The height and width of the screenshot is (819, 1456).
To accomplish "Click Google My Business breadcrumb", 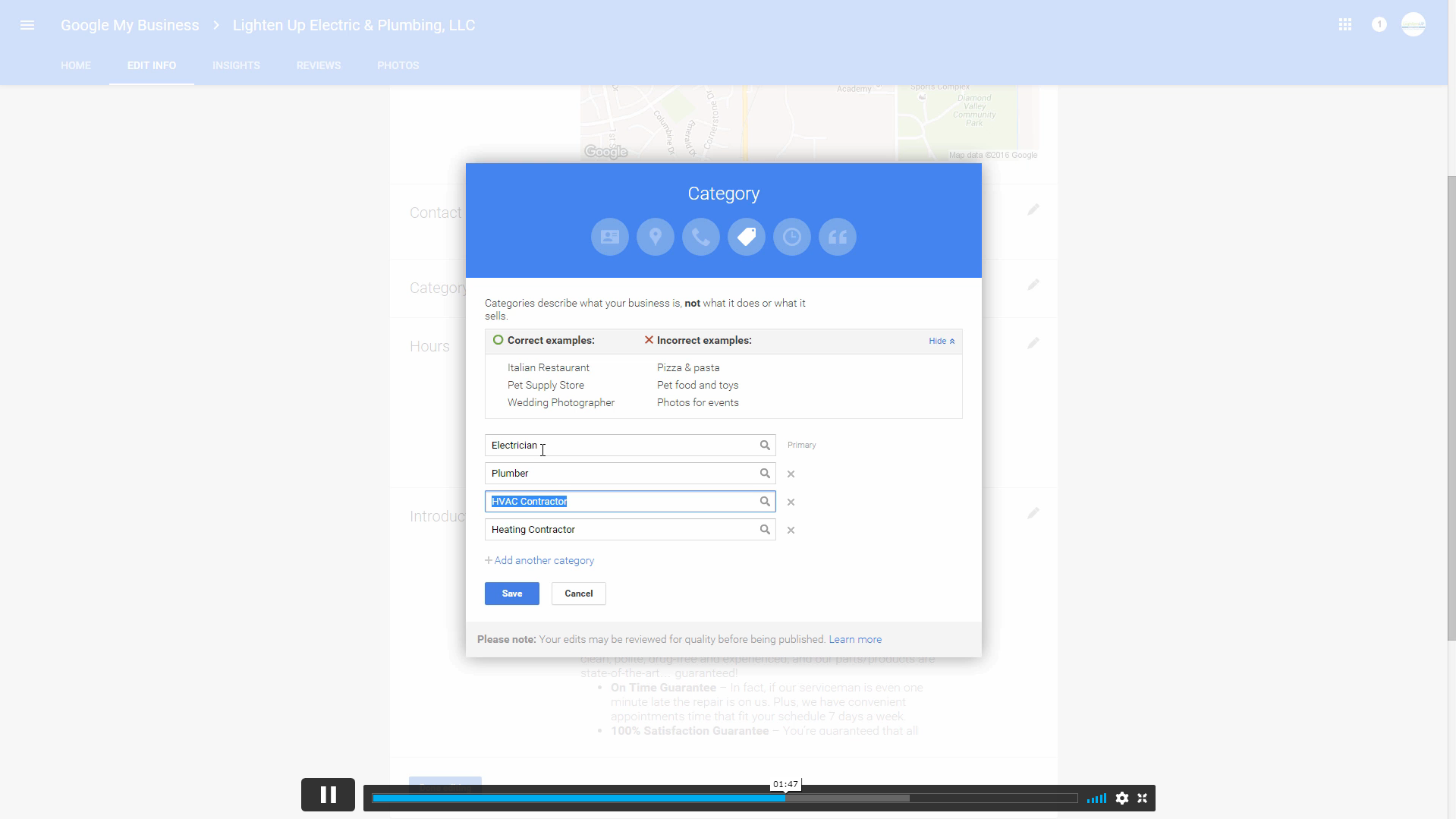I will (x=130, y=25).
